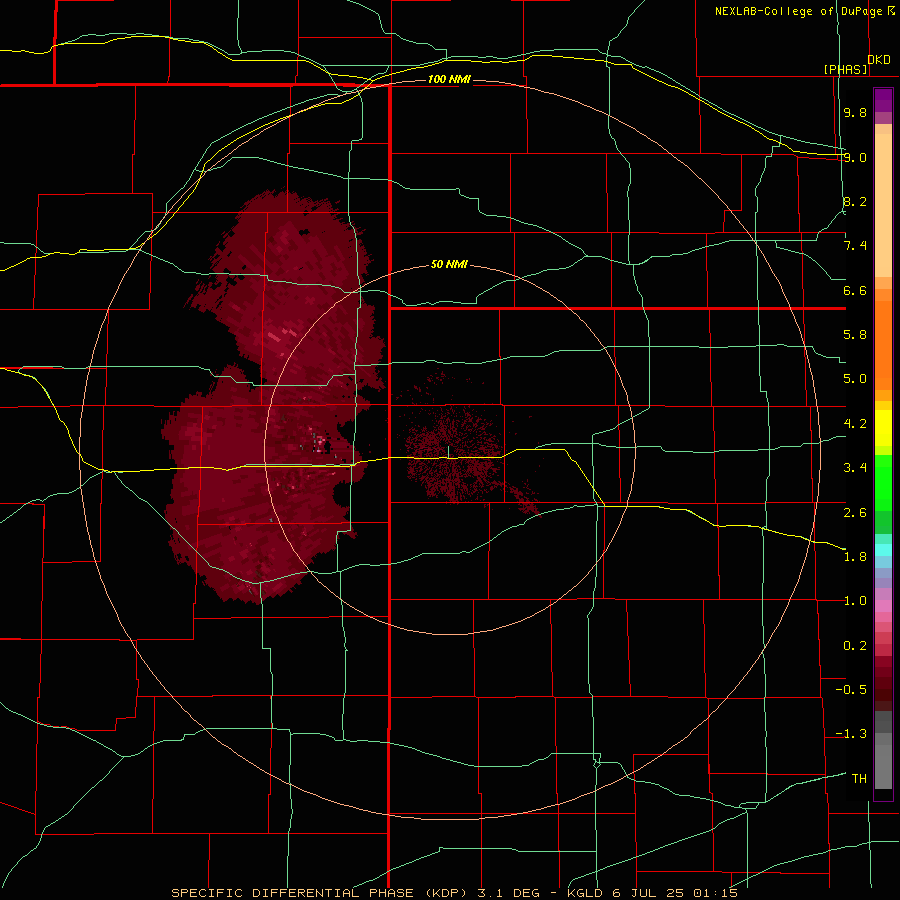Click the 7.4 value on the color scale
900x900 pixels.
855,246
